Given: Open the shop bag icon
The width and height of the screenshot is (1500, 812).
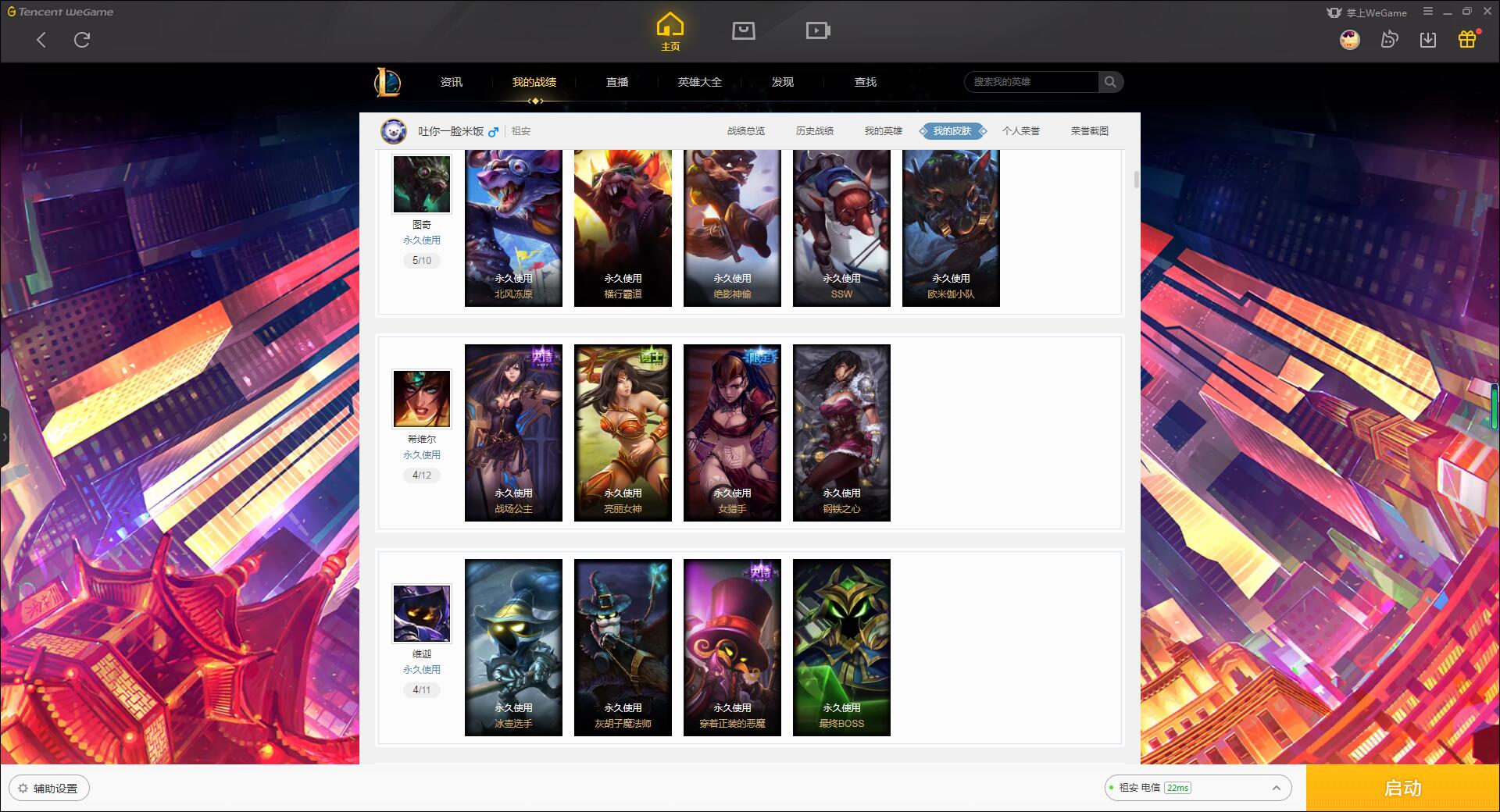Looking at the screenshot, I should pos(743,31).
